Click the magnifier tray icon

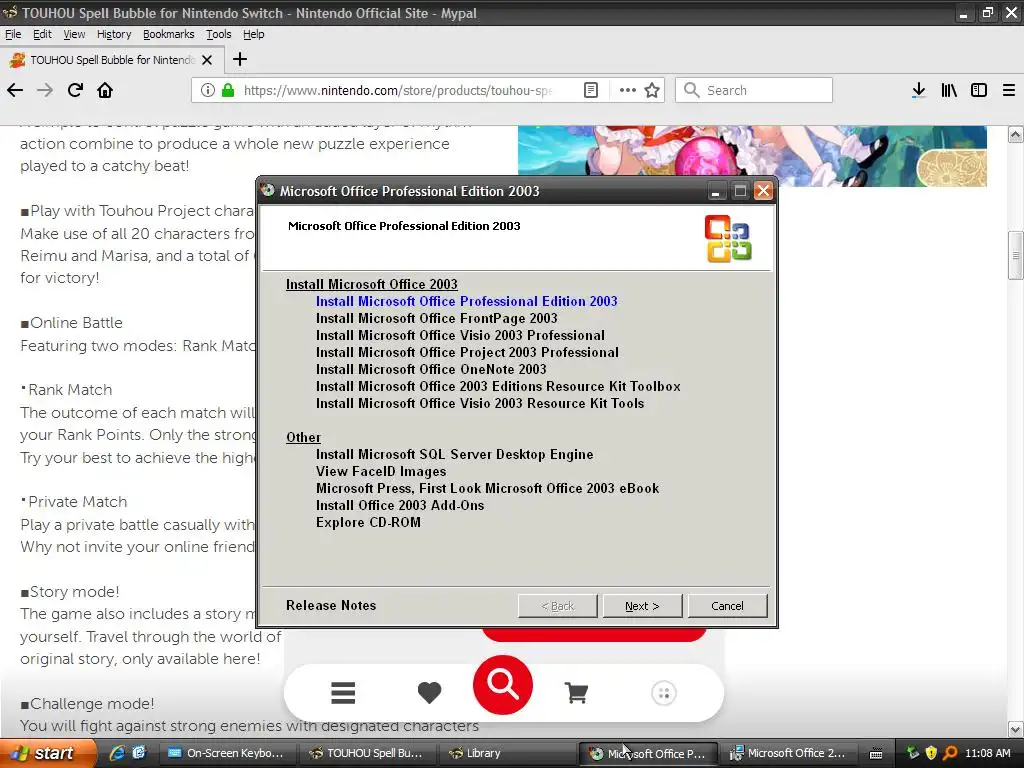[x=950, y=753]
